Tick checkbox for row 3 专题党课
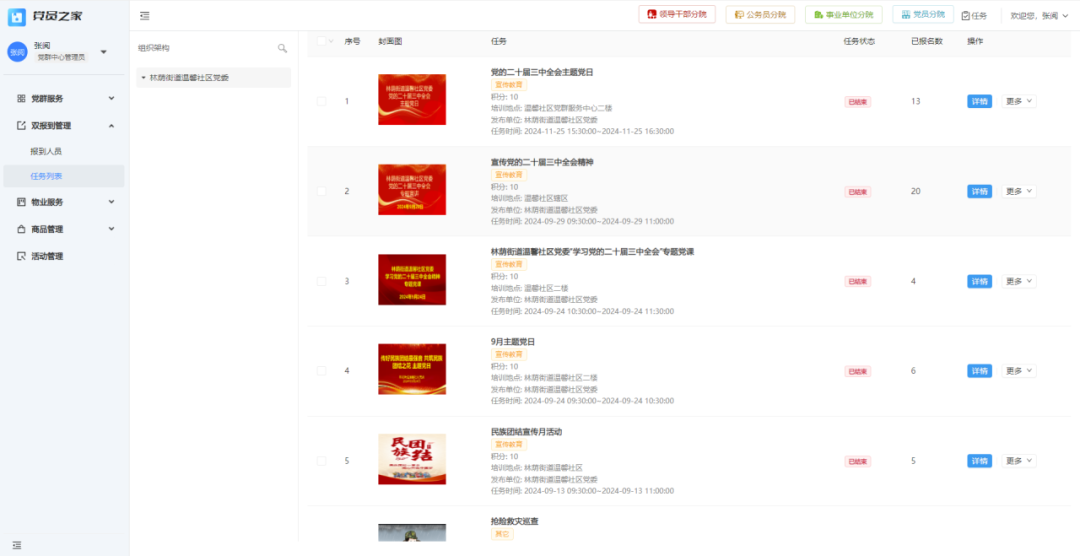This screenshot has width=1080, height=556. (321, 281)
